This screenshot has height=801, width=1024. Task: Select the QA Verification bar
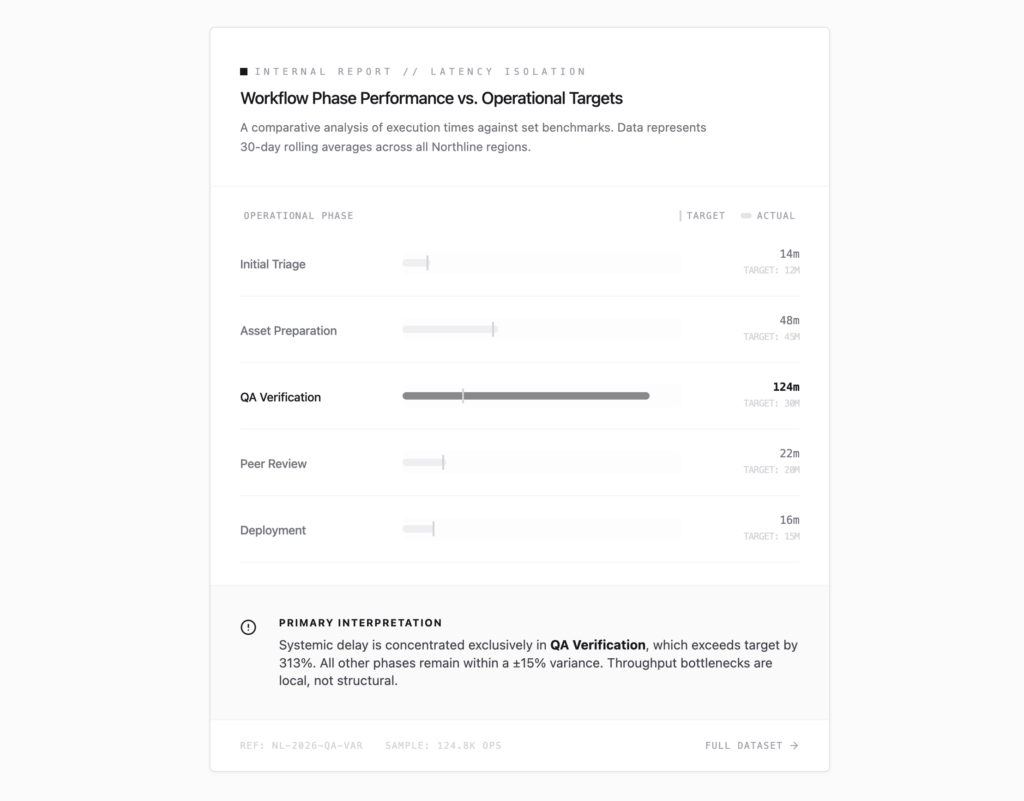click(526, 396)
